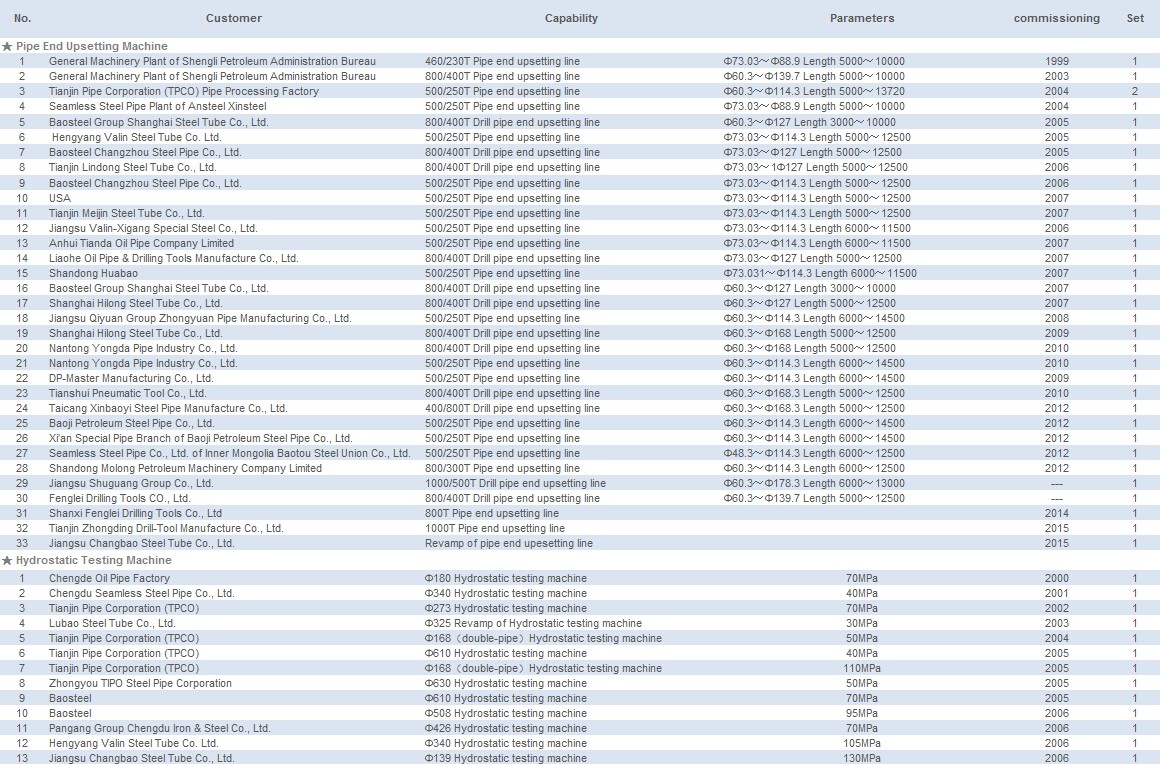The width and height of the screenshot is (1160, 764).
Task: Select "Zhongyou TIPO Steel Pipe Corporation"
Action: 141,683
